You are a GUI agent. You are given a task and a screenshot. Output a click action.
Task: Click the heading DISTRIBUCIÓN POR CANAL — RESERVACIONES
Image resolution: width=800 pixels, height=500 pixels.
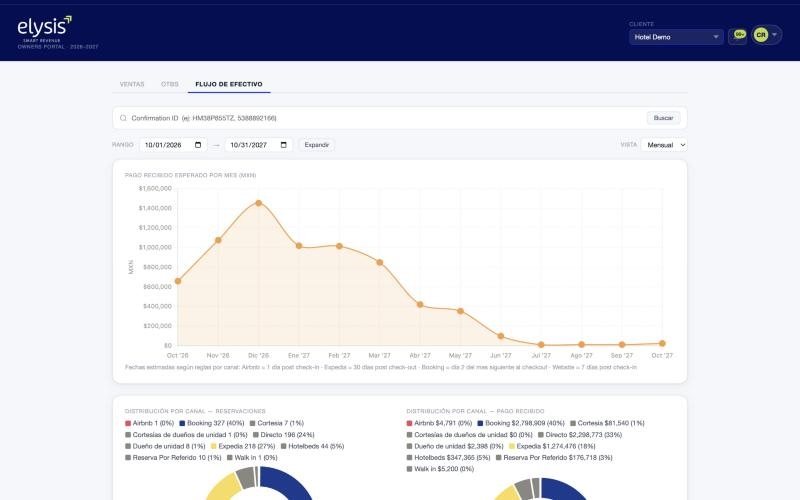(195, 411)
